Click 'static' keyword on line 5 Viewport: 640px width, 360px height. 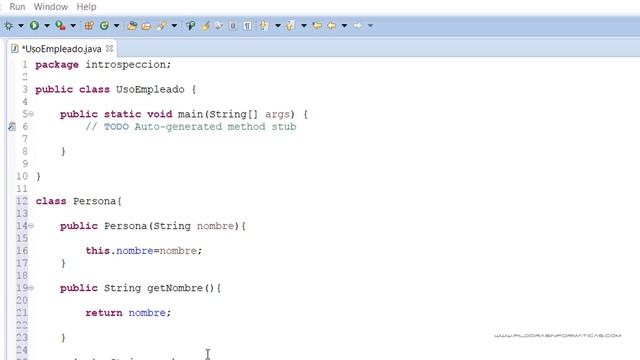(122, 114)
